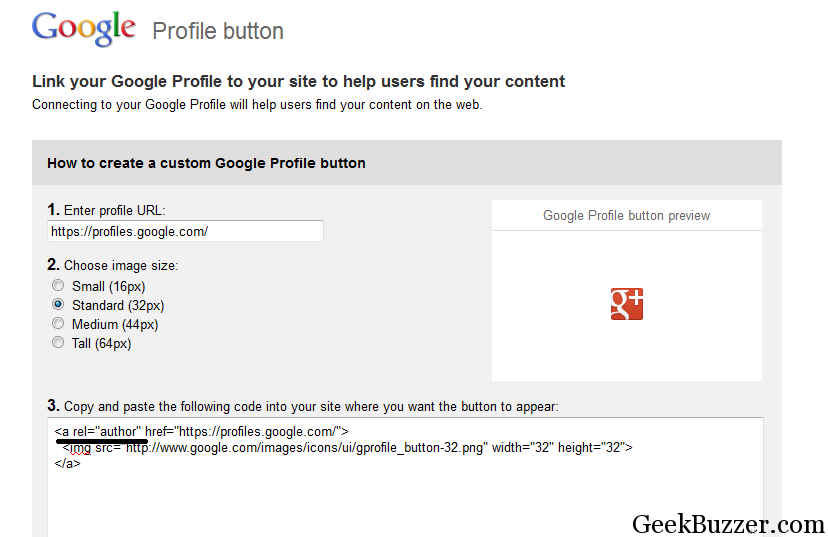Click the How to create a custom button header
Screen dimensions: 828x537
click(x=206, y=163)
